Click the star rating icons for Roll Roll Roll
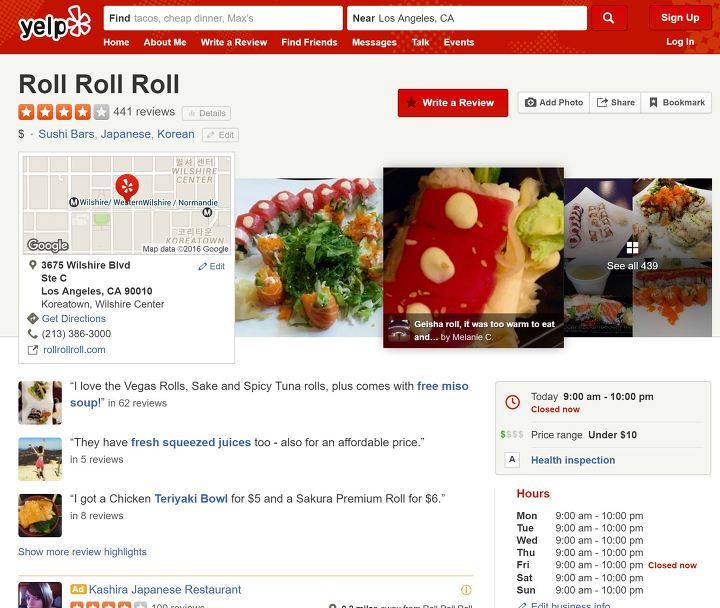The width and height of the screenshot is (720, 608). point(63,112)
